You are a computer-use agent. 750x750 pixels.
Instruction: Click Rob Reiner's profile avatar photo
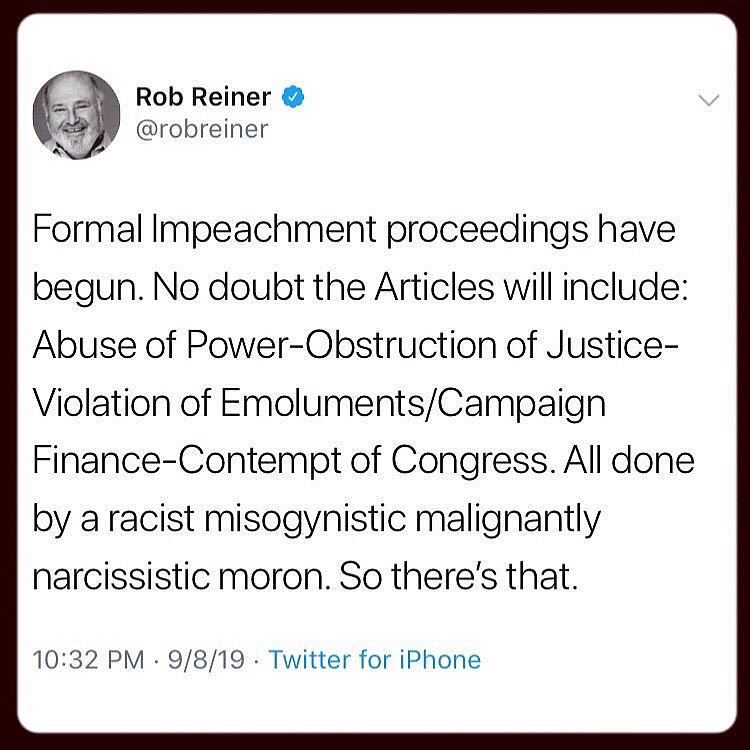pos(75,114)
